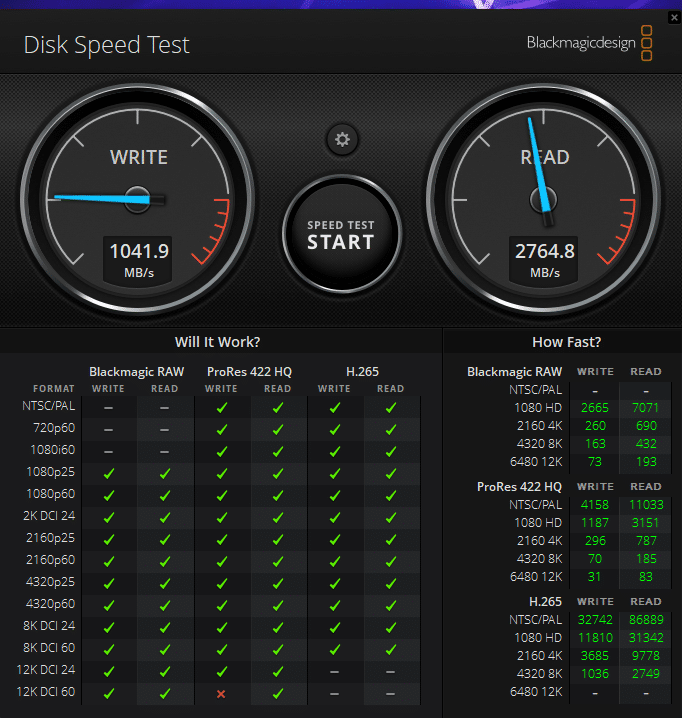Click the H.265 1080 HD write value 11810
This screenshot has width=682, height=718.
[595, 637]
